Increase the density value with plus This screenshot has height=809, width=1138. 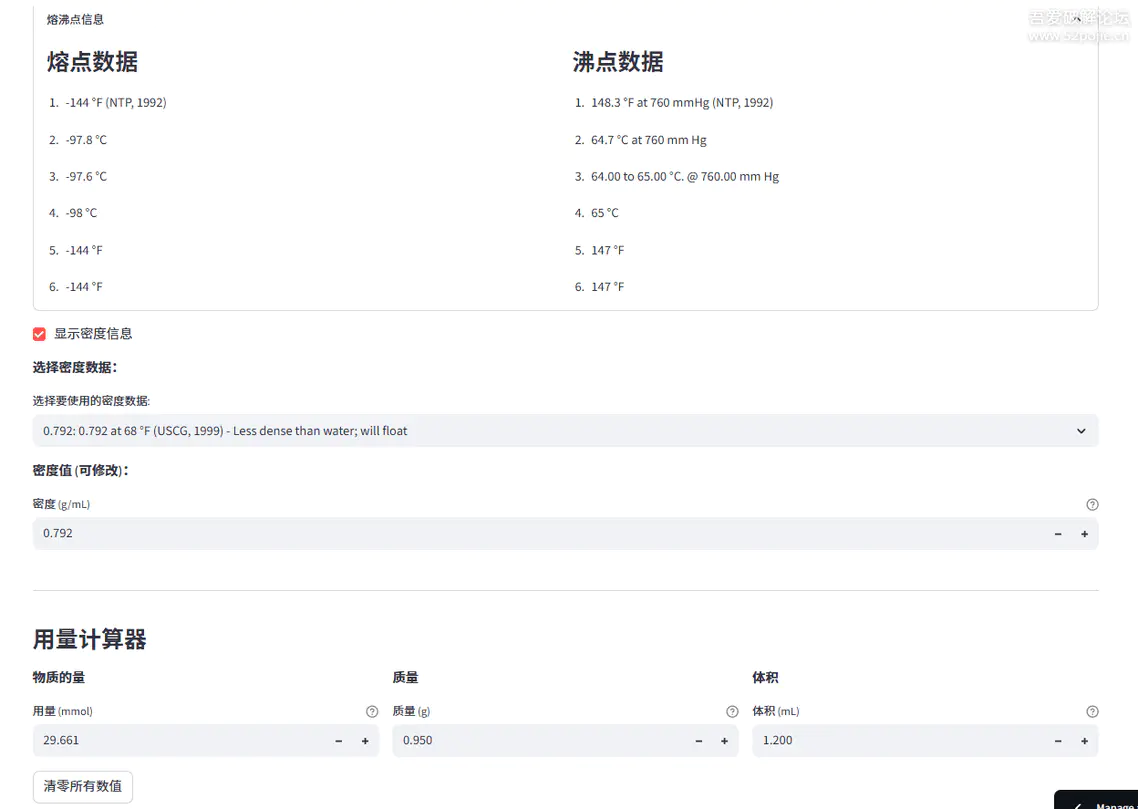[1084, 534]
